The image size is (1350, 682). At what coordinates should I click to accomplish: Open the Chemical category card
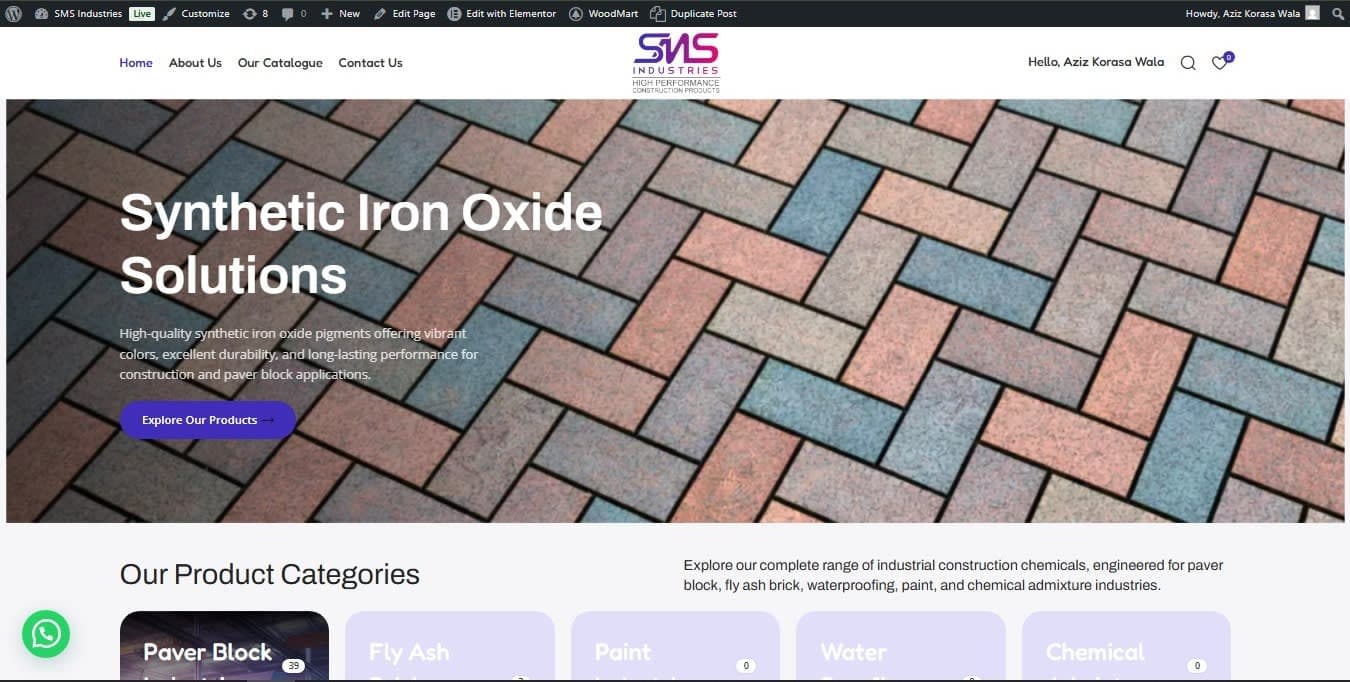[x=1126, y=646]
